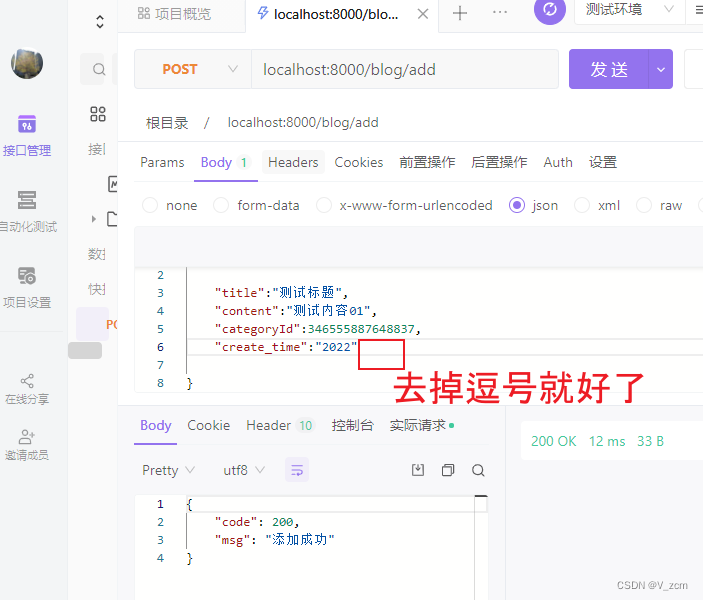Open the response Cookie tab
Image resolution: width=703 pixels, height=600 pixels.
pos(208,425)
